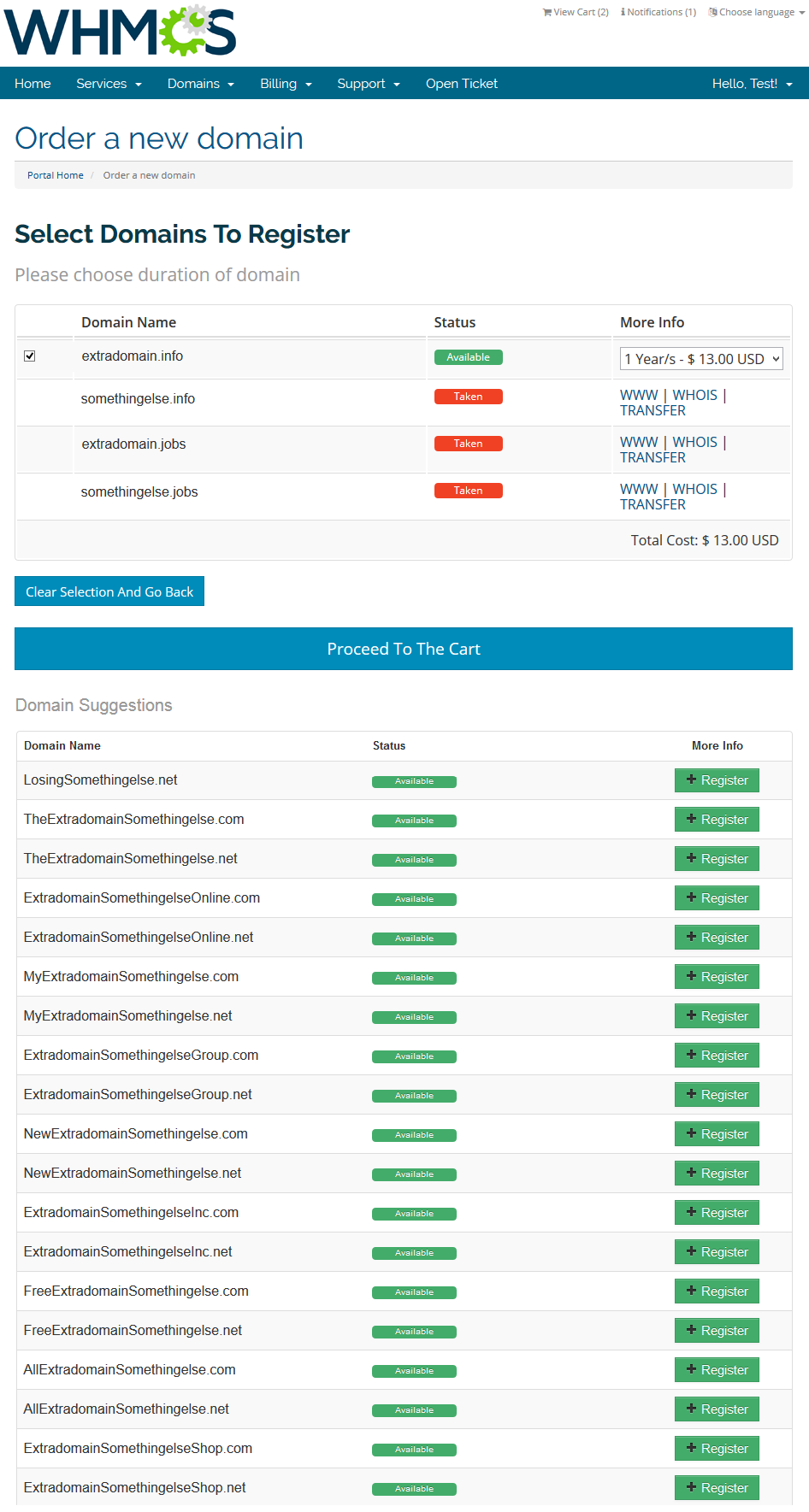This screenshot has height=1512, width=809.
Task: Open the Open Ticket page
Action: (462, 84)
